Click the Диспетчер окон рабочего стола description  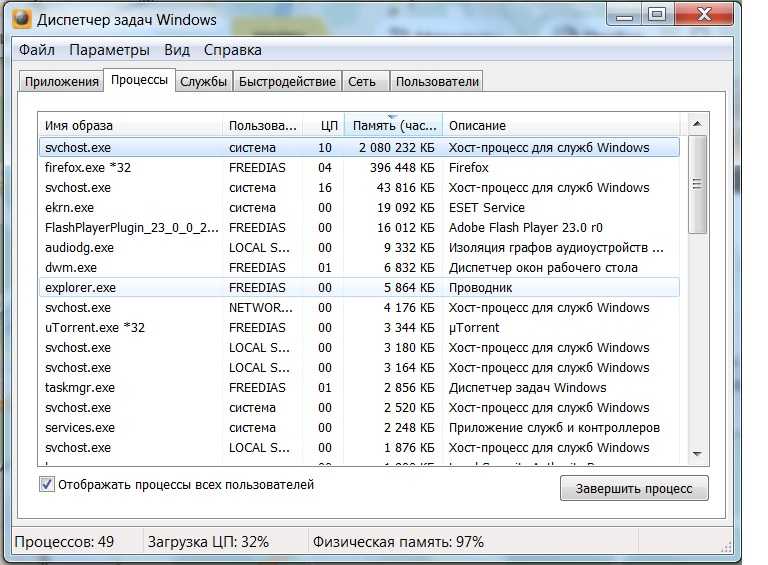pos(543,268)
